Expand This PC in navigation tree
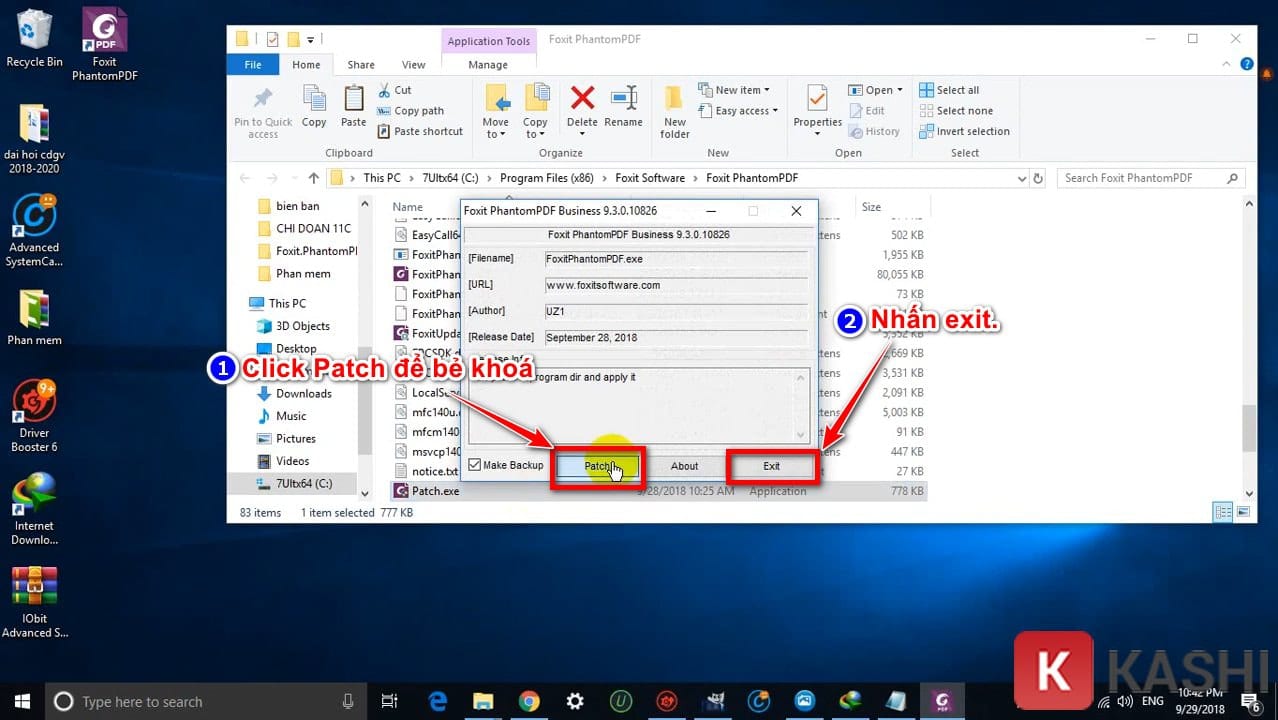Screen dimensions: 1278x720 (x=252, y=303)
